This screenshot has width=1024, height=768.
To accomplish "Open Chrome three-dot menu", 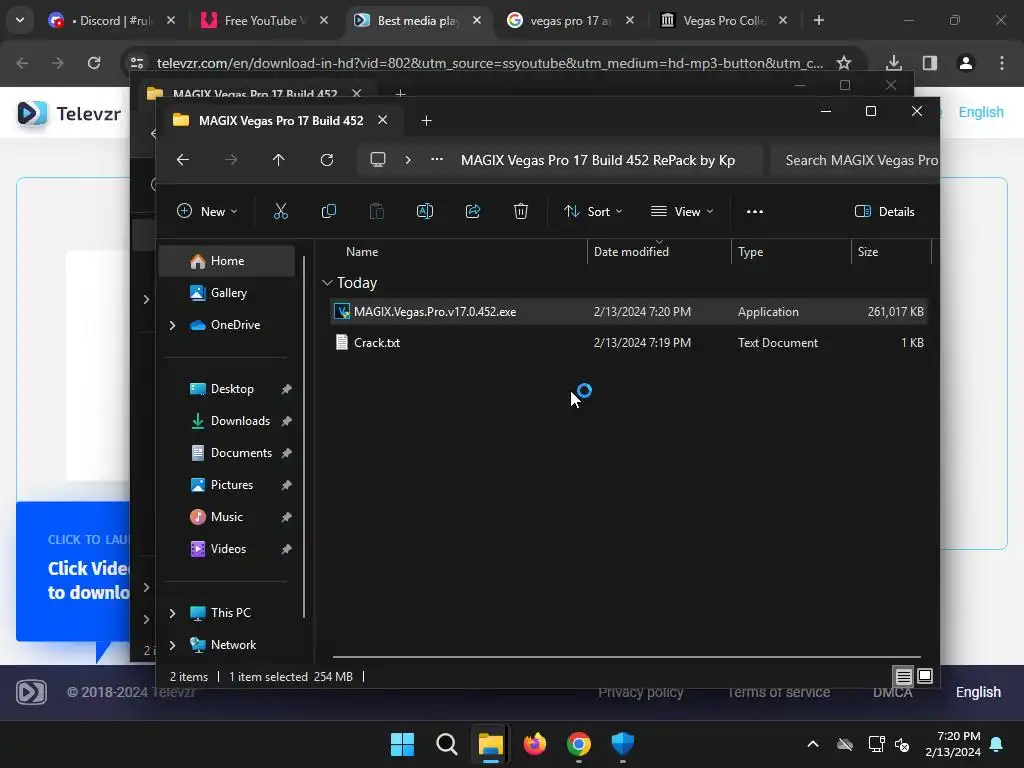I will (1002, 63).
